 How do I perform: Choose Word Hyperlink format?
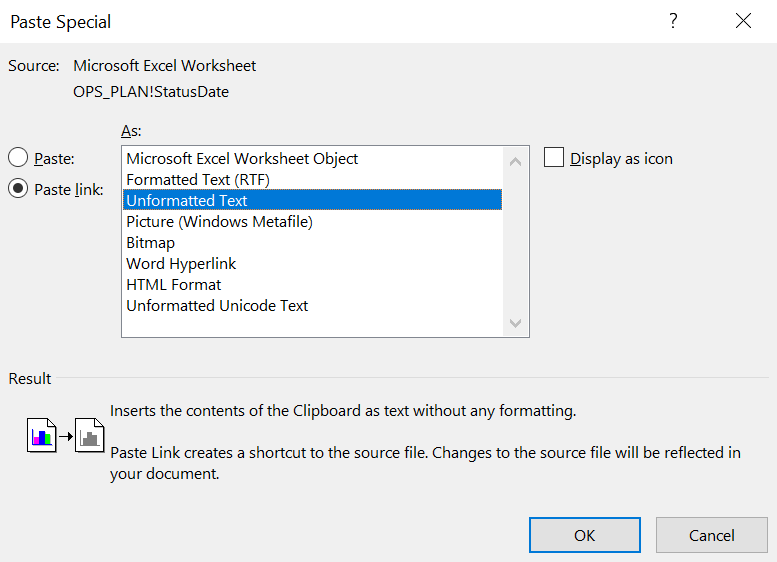coord(181,263)
